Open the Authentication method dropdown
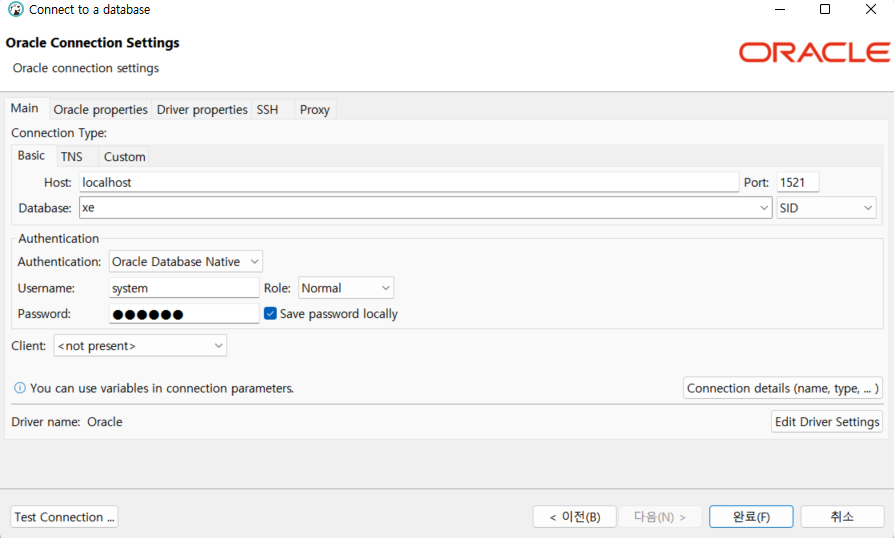Screen dimensions: 894x538 [186, 262]
